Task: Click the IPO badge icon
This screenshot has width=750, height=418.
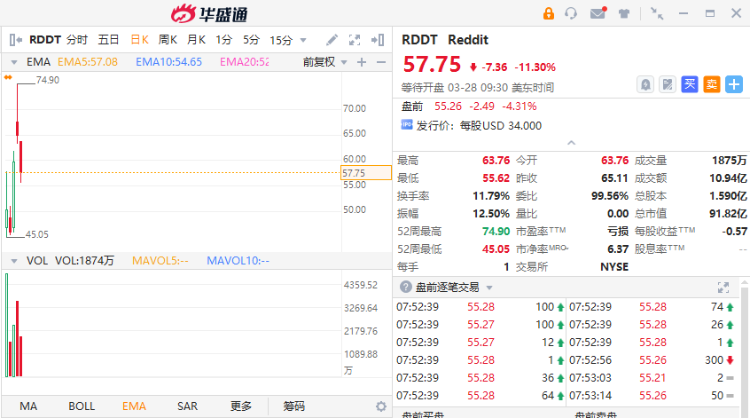Action: 407,125
